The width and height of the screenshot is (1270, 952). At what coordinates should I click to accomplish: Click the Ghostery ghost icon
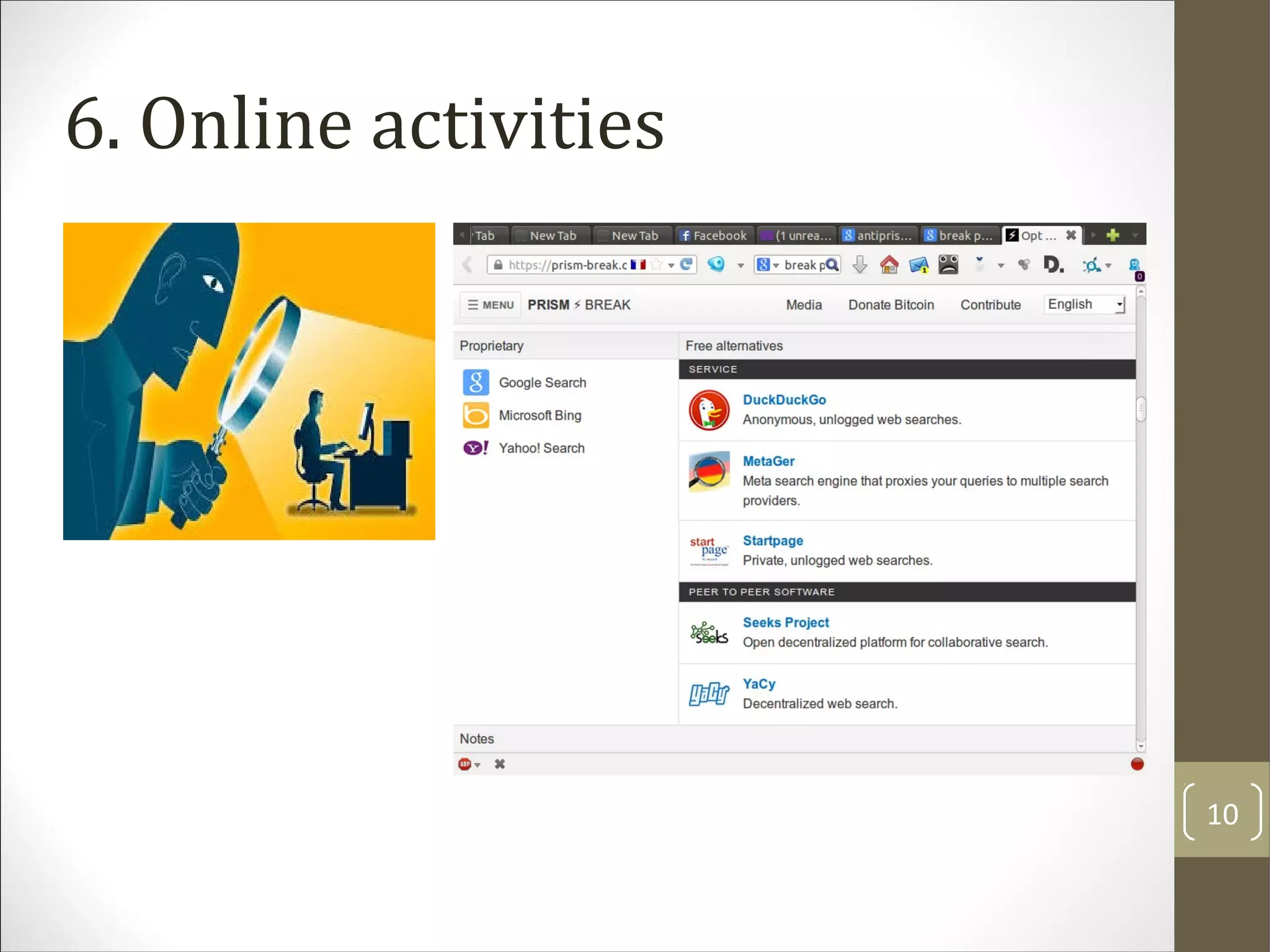tap(1135, 265)
